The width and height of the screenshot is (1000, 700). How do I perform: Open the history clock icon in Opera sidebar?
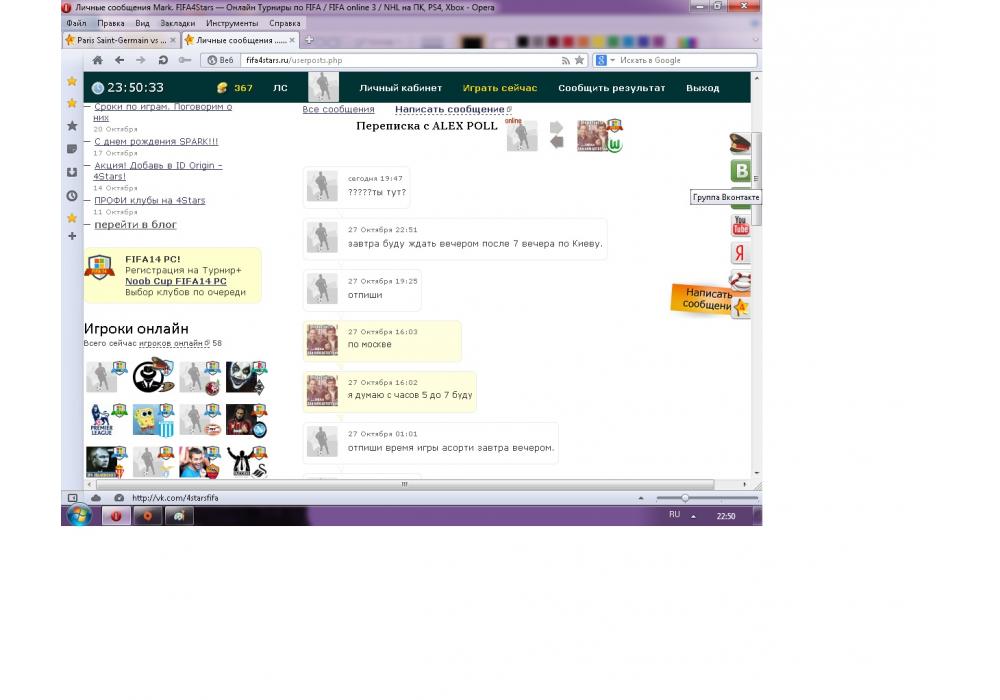[x=72, y=196]
